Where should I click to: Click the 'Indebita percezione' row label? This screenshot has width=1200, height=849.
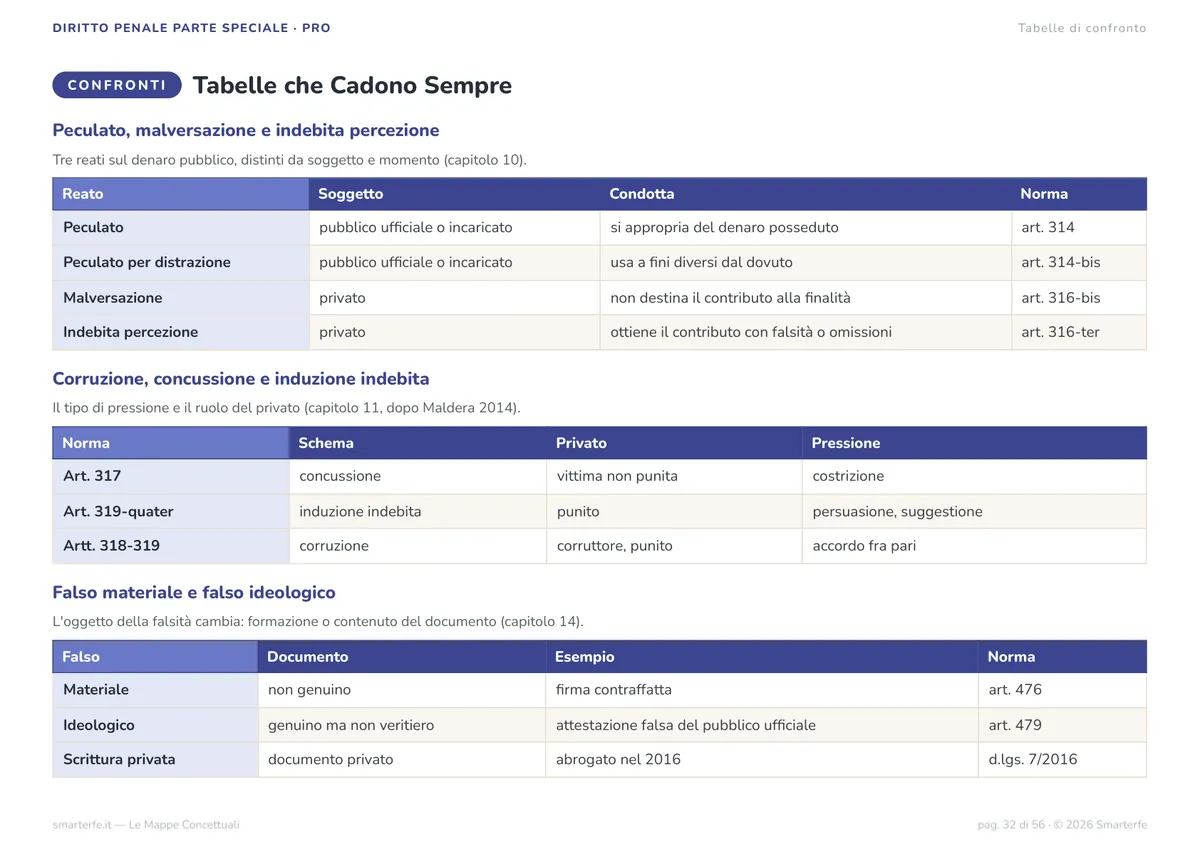point(181,332)
